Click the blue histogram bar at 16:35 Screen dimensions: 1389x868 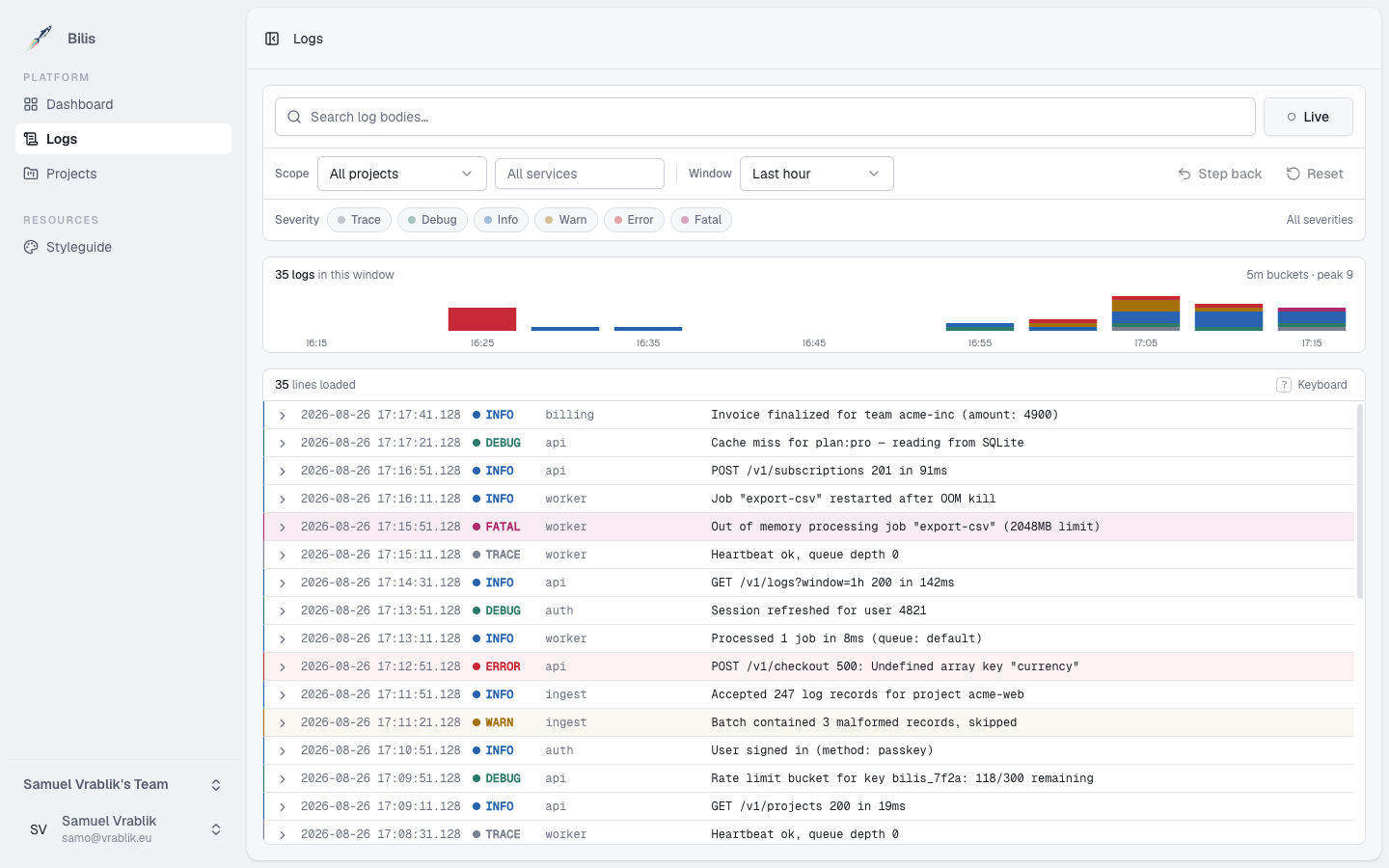tap(648, 329)
